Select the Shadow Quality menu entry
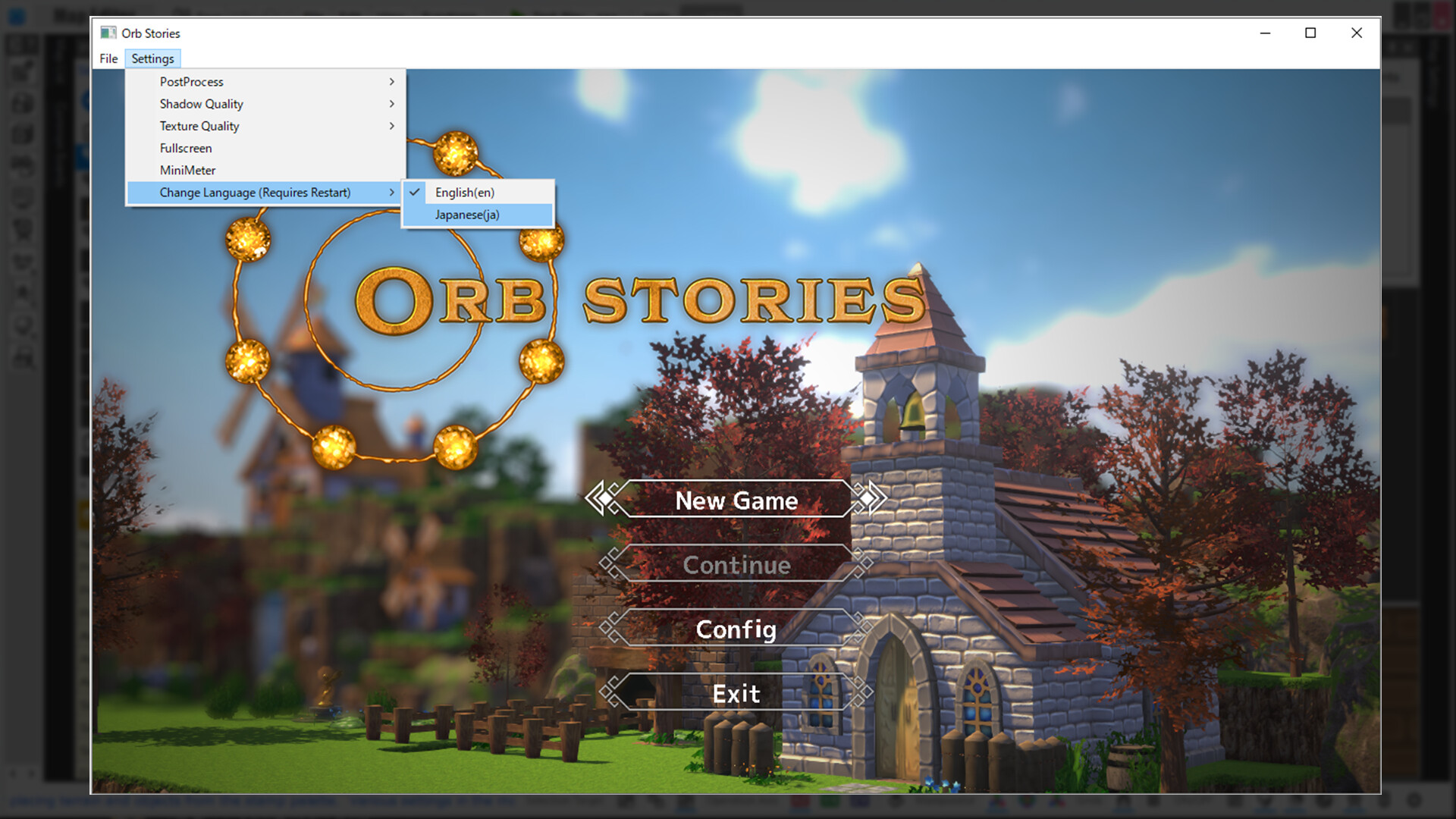The image size is (1456, 819). pyautogui.click(x=201, y=104)
